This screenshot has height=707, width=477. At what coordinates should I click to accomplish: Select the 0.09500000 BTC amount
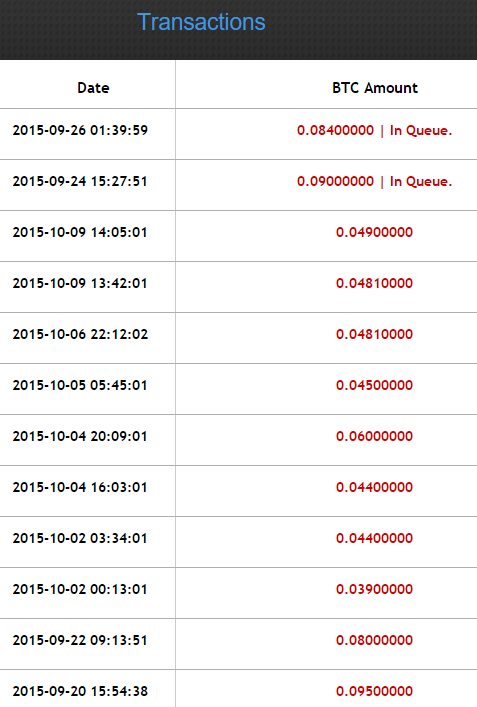click(374, 691)
